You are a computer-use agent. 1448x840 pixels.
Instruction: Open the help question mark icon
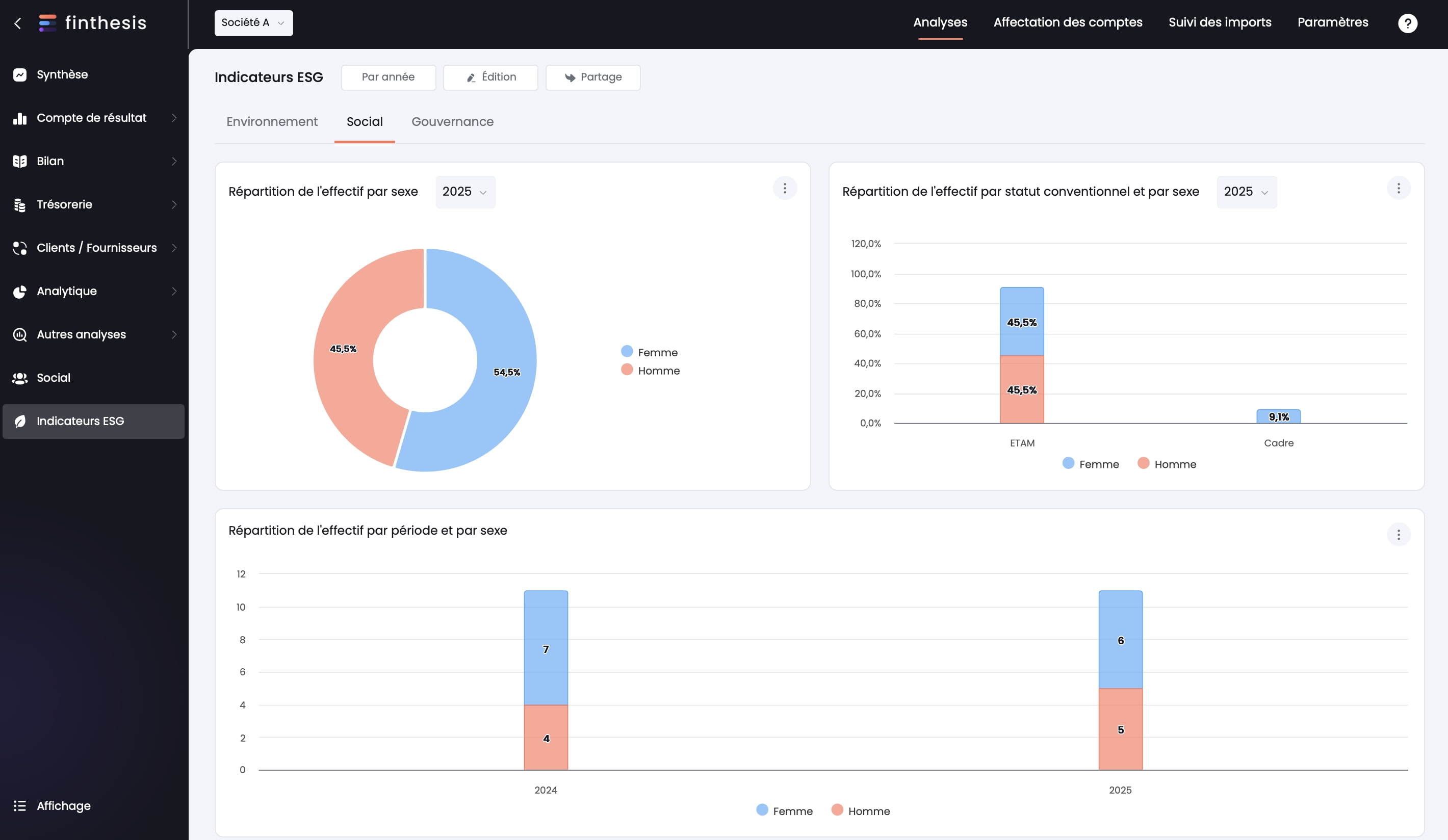1407,23
